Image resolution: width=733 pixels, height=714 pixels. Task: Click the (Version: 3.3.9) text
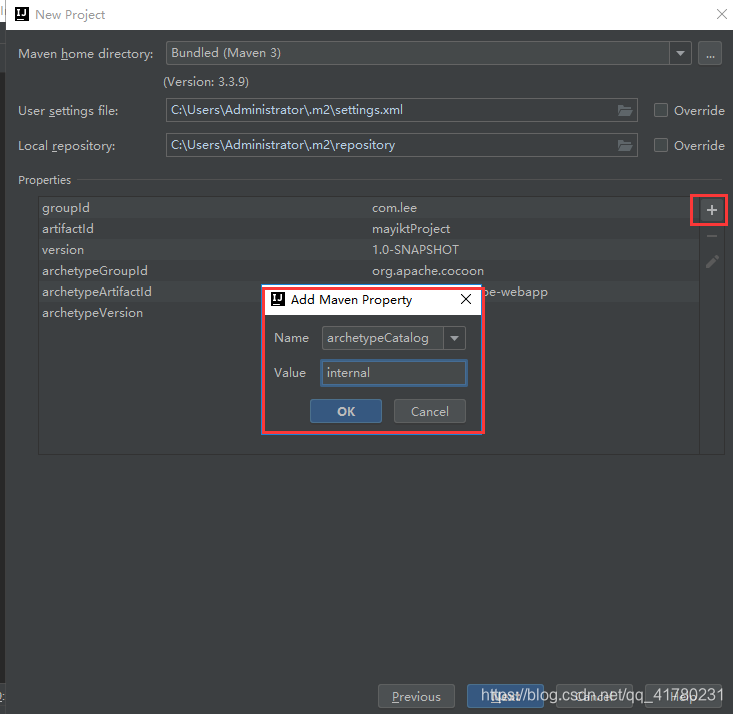206,82
